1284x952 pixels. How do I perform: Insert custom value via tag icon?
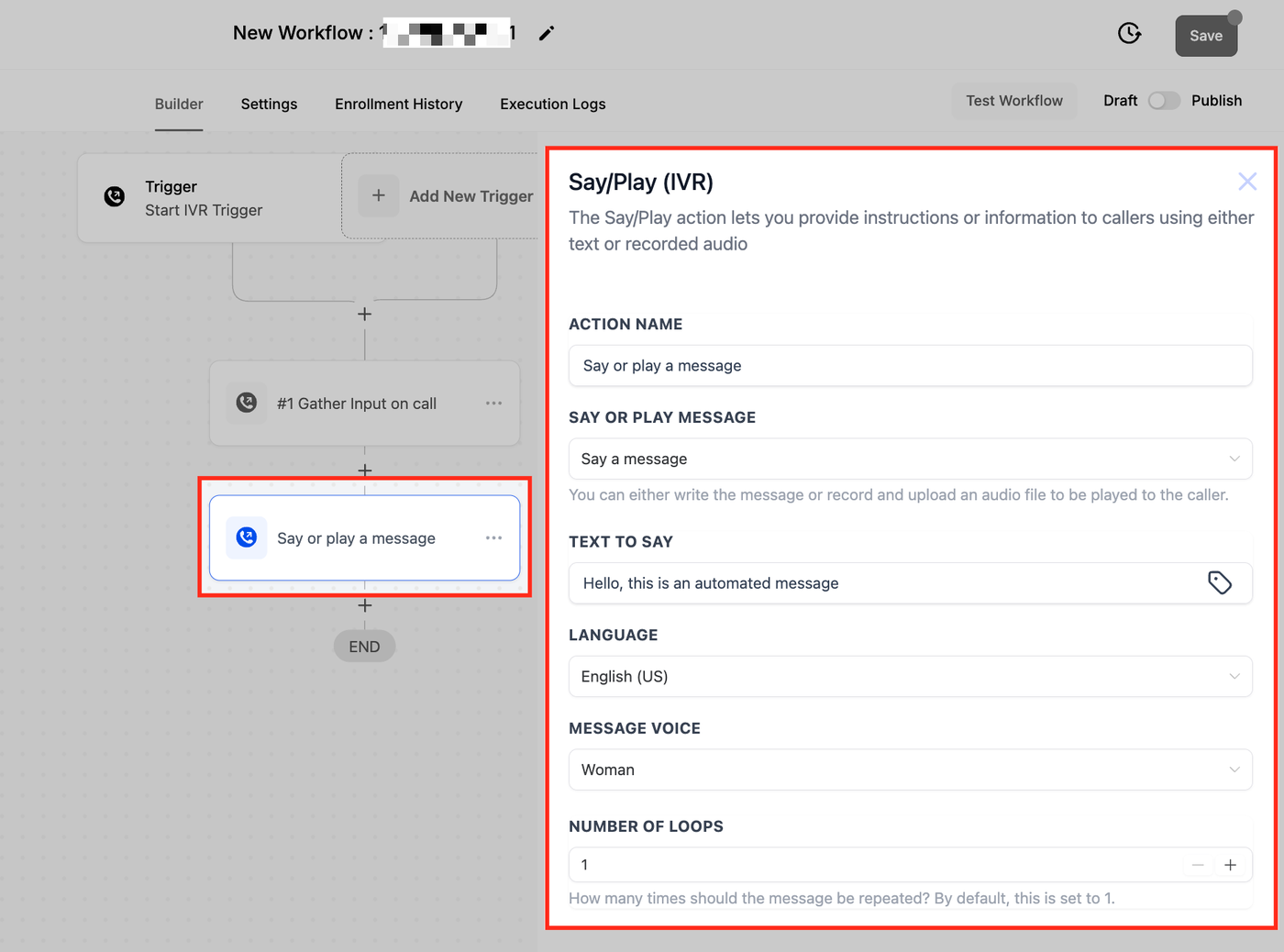1220,583
